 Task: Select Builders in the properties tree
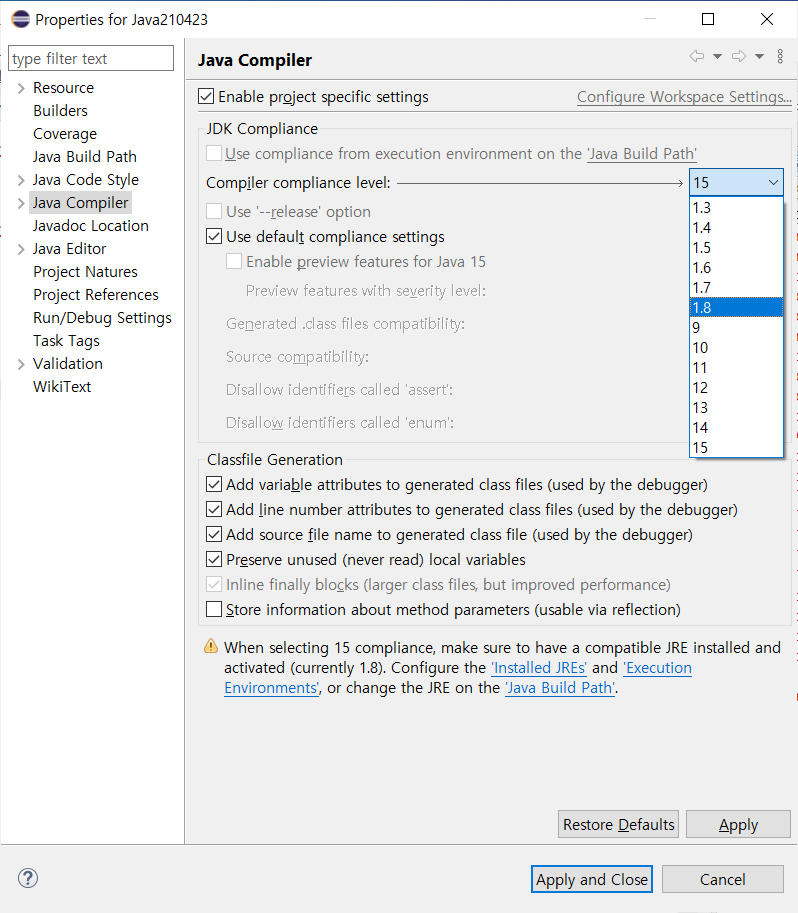click(x=61, y=111)
